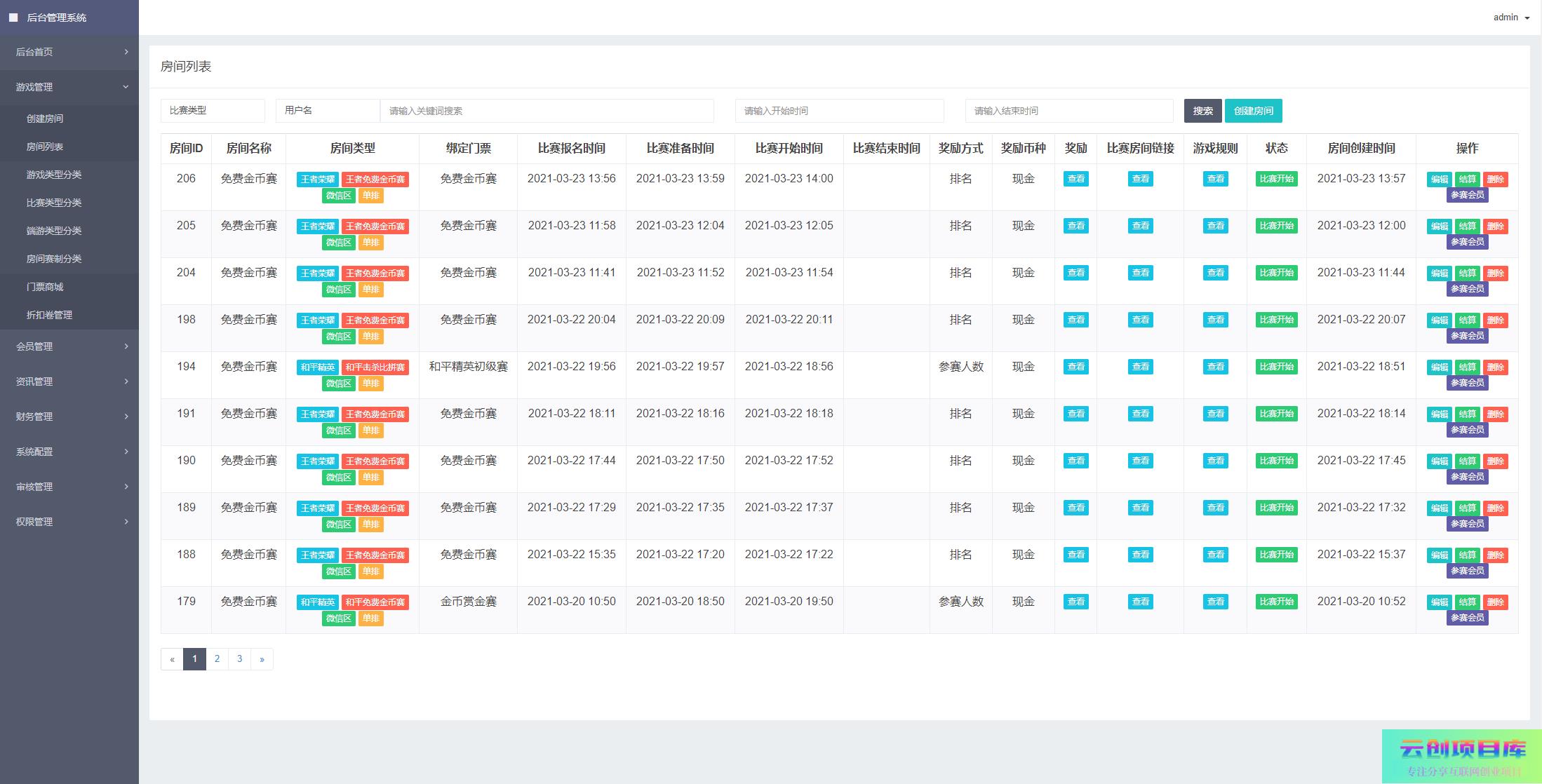Viewport: 1542px width, 784px height.
Task: Click 编辑 for room 206
Action: (1439, 180)
